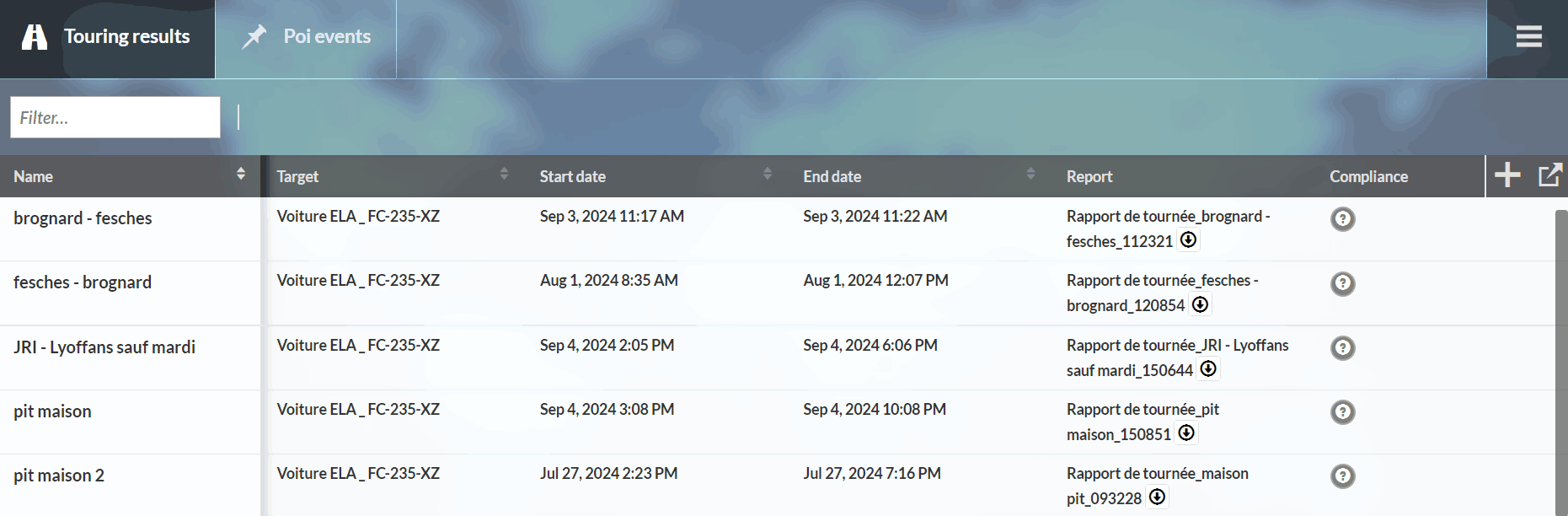Sort the table by Name column
This screenshot has width=1568, height=516.
click(241, 175)
